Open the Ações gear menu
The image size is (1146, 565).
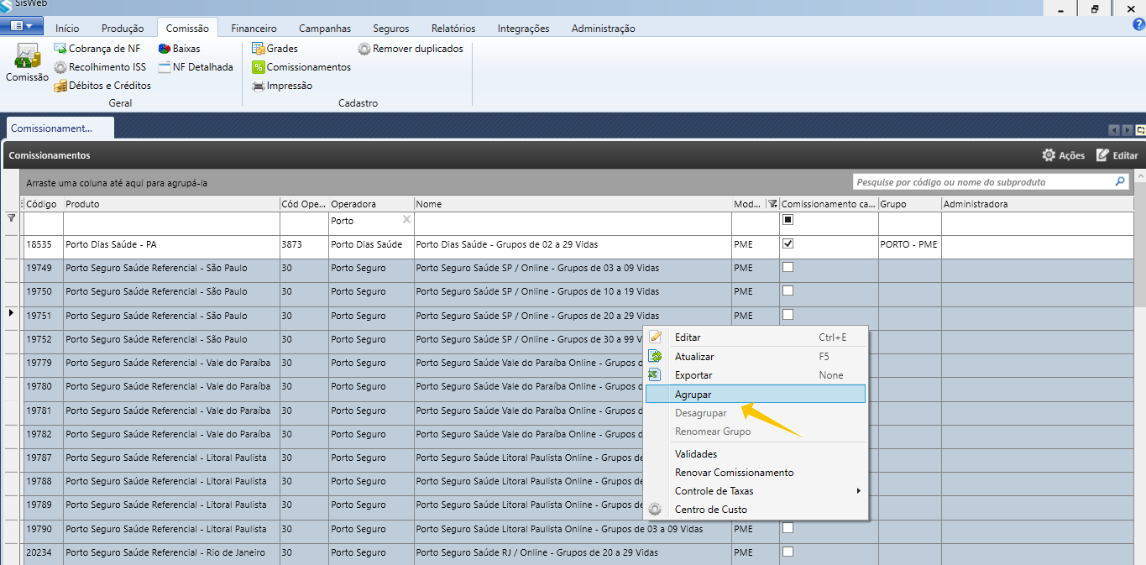pos(1063,156)
